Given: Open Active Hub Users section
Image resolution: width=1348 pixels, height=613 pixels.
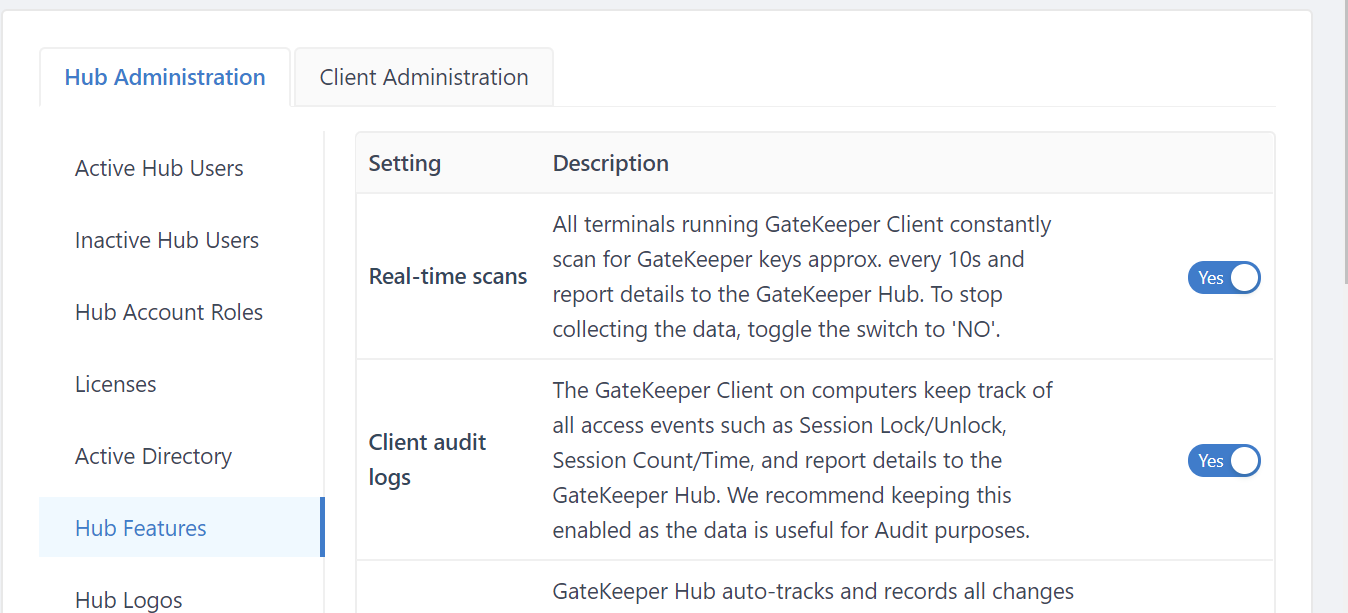Looking at the screenshot, I should click(159, 168).
